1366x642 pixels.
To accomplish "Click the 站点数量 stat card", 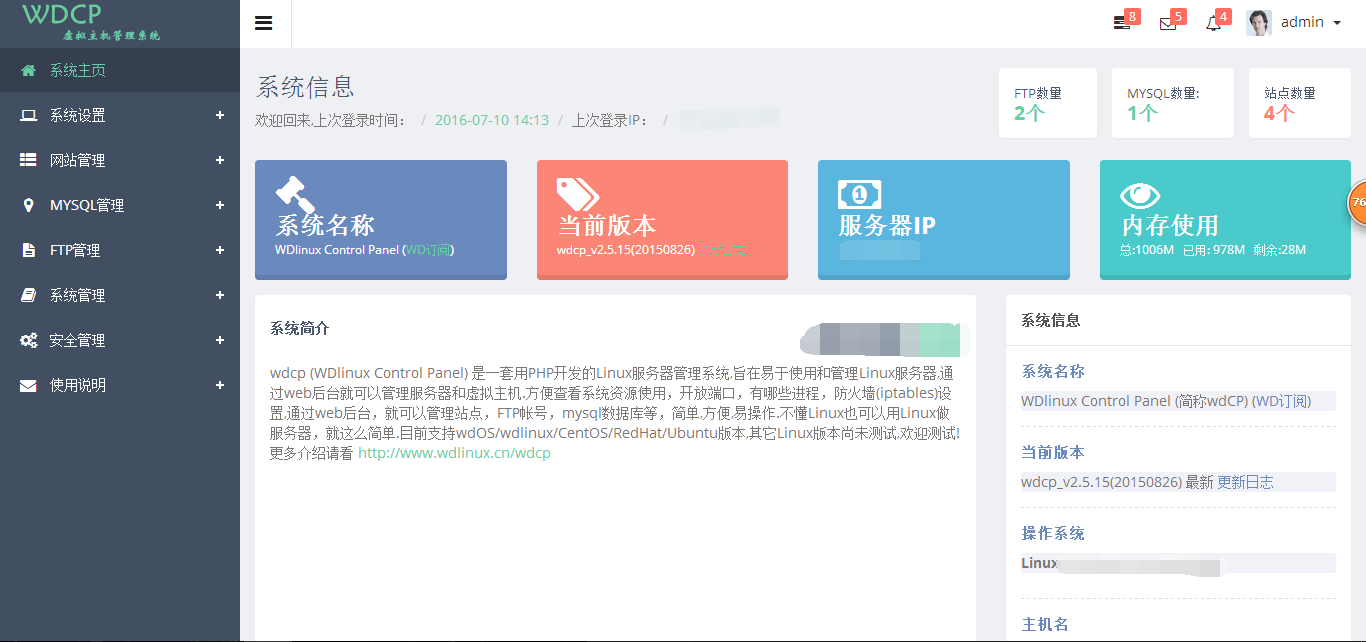I will [1299, 103].
